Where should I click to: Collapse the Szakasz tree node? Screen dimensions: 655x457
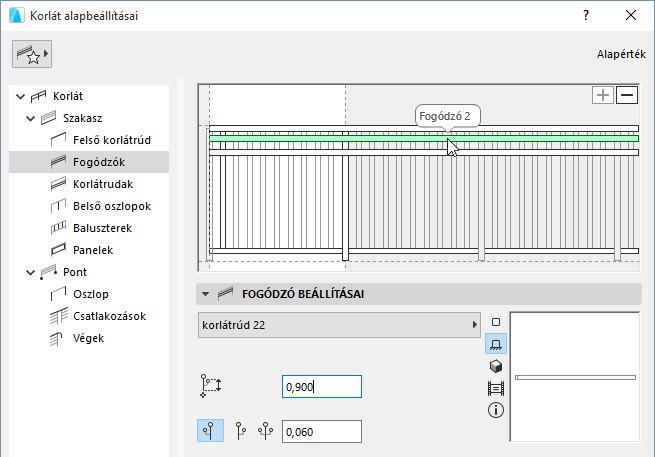tap(30, 119)
